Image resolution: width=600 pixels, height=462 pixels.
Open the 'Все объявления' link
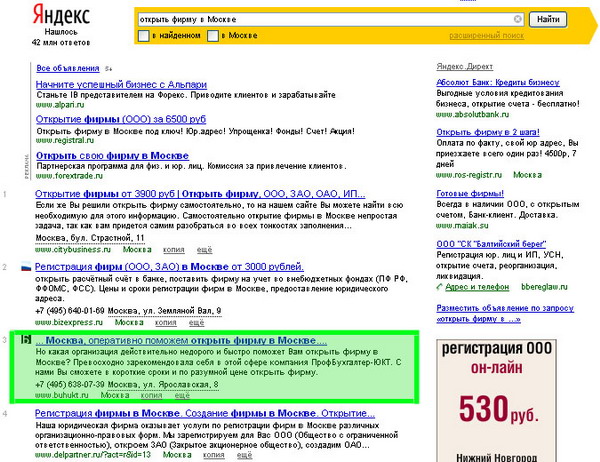click(x=68, y=68)
